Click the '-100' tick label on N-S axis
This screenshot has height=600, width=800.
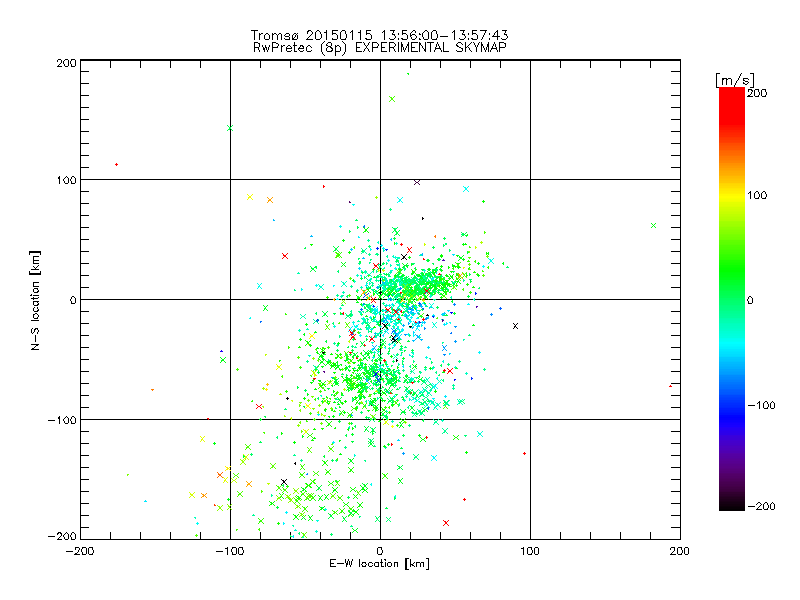tap(62, 420)
